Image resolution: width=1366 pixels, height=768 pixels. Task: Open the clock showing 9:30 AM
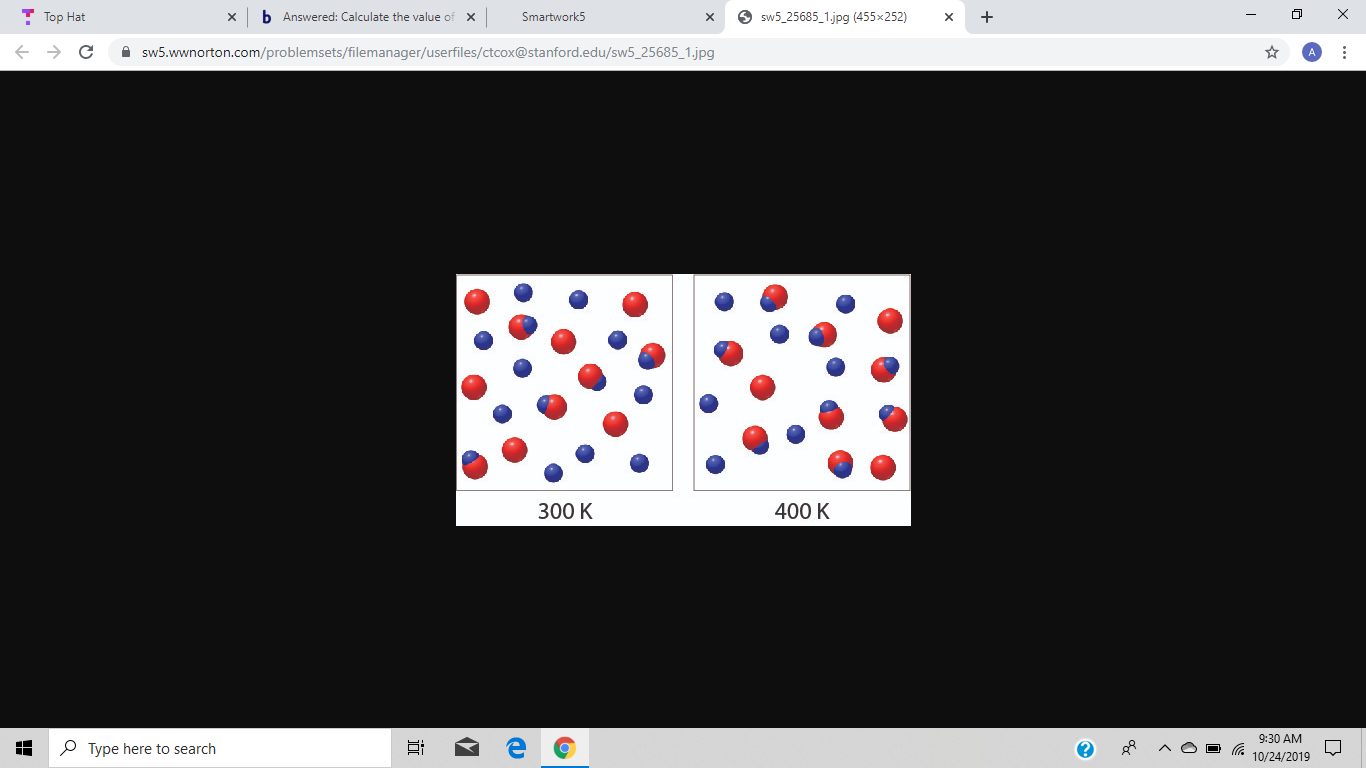point(1281,748)
